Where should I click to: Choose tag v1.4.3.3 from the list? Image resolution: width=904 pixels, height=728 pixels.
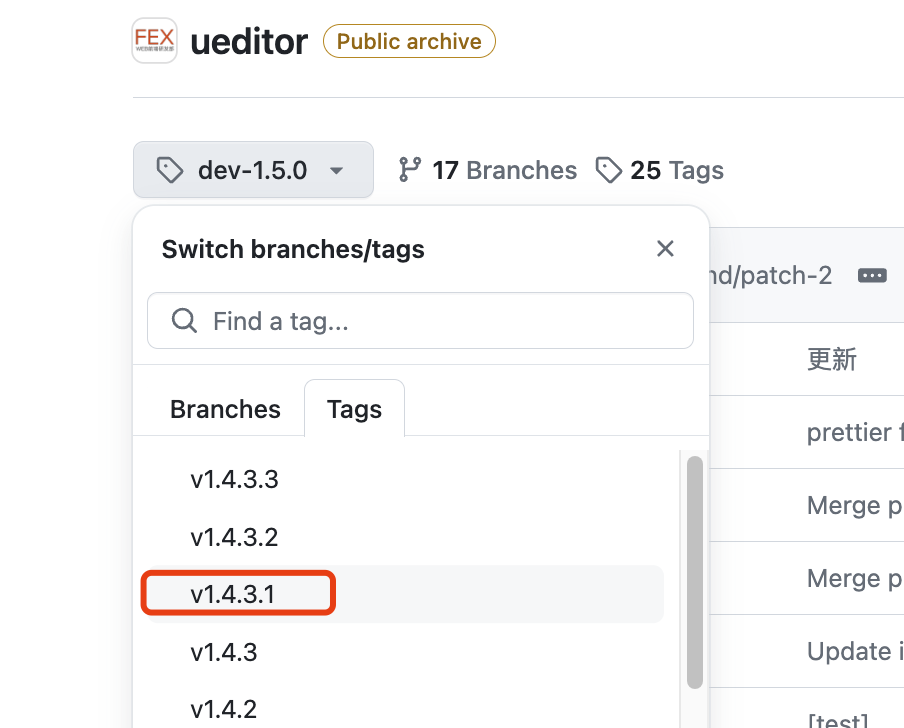[234, 479]
